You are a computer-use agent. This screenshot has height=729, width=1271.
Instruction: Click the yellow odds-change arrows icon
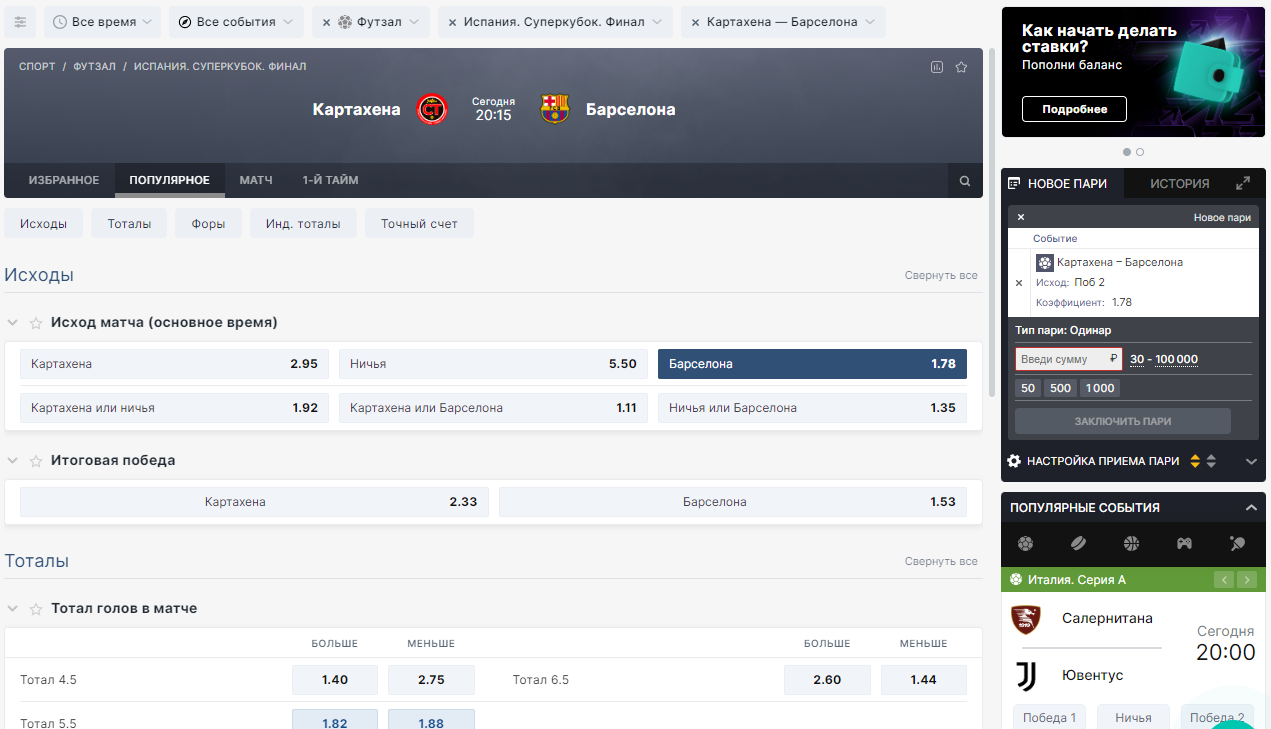1194,461
